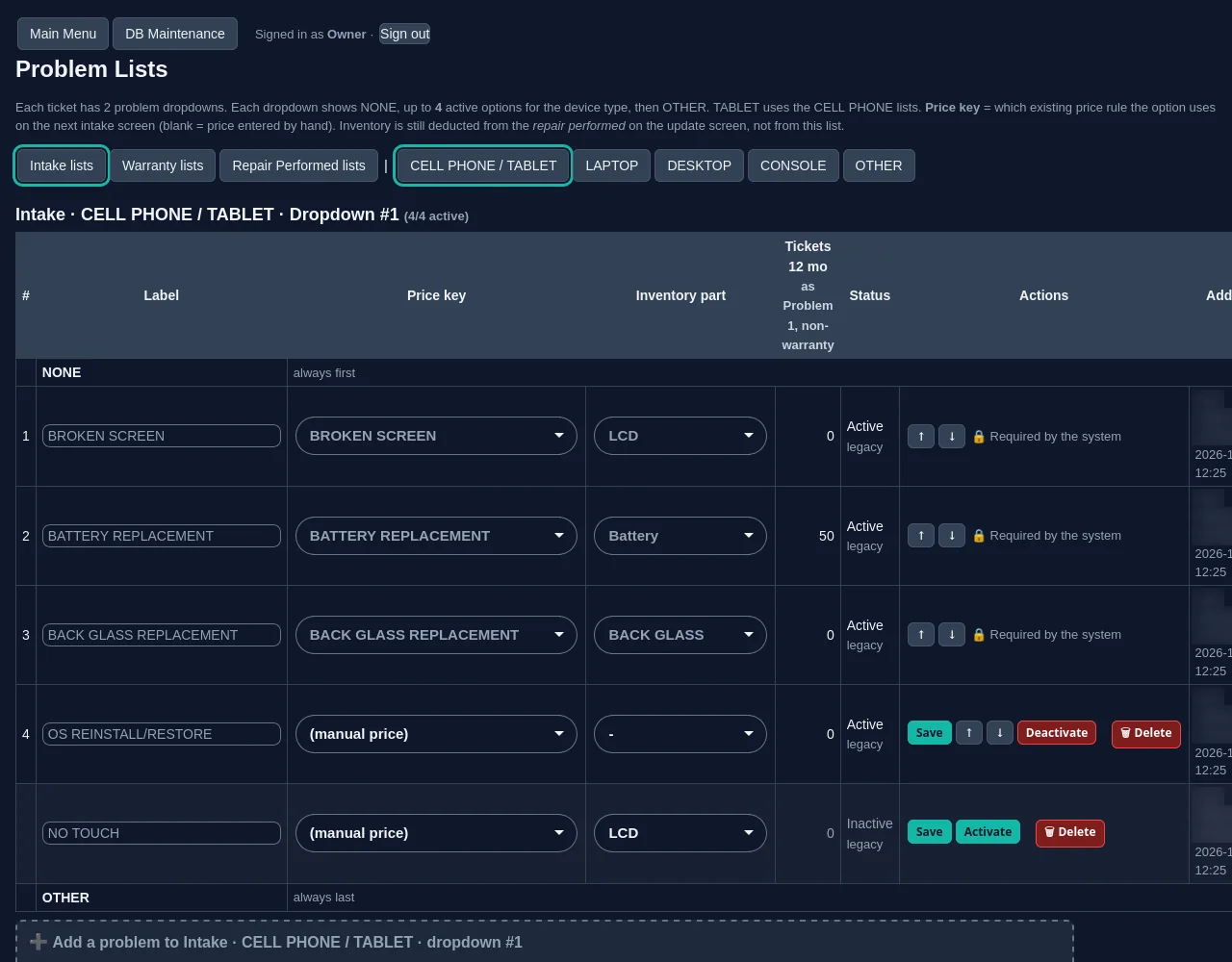Activate the NO TOUCH problem

[988, 832]
